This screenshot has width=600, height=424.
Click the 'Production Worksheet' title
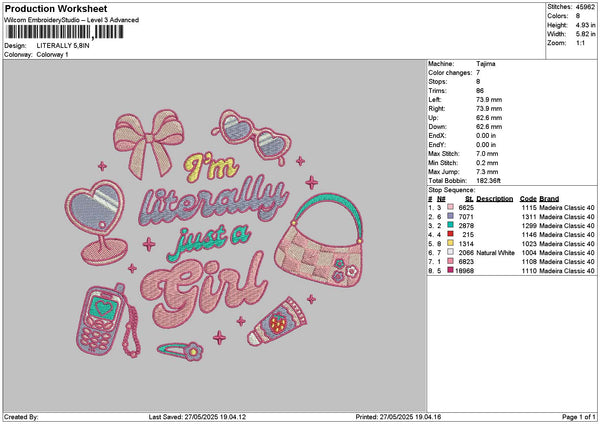56,8
